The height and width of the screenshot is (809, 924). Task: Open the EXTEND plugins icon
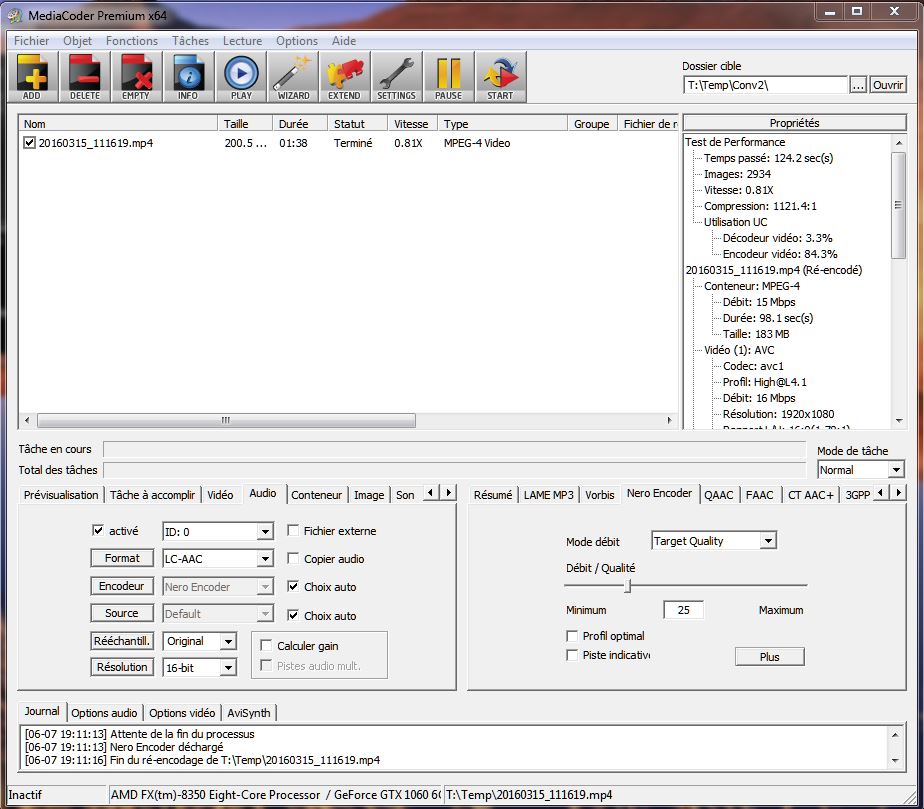pos(345,77)
